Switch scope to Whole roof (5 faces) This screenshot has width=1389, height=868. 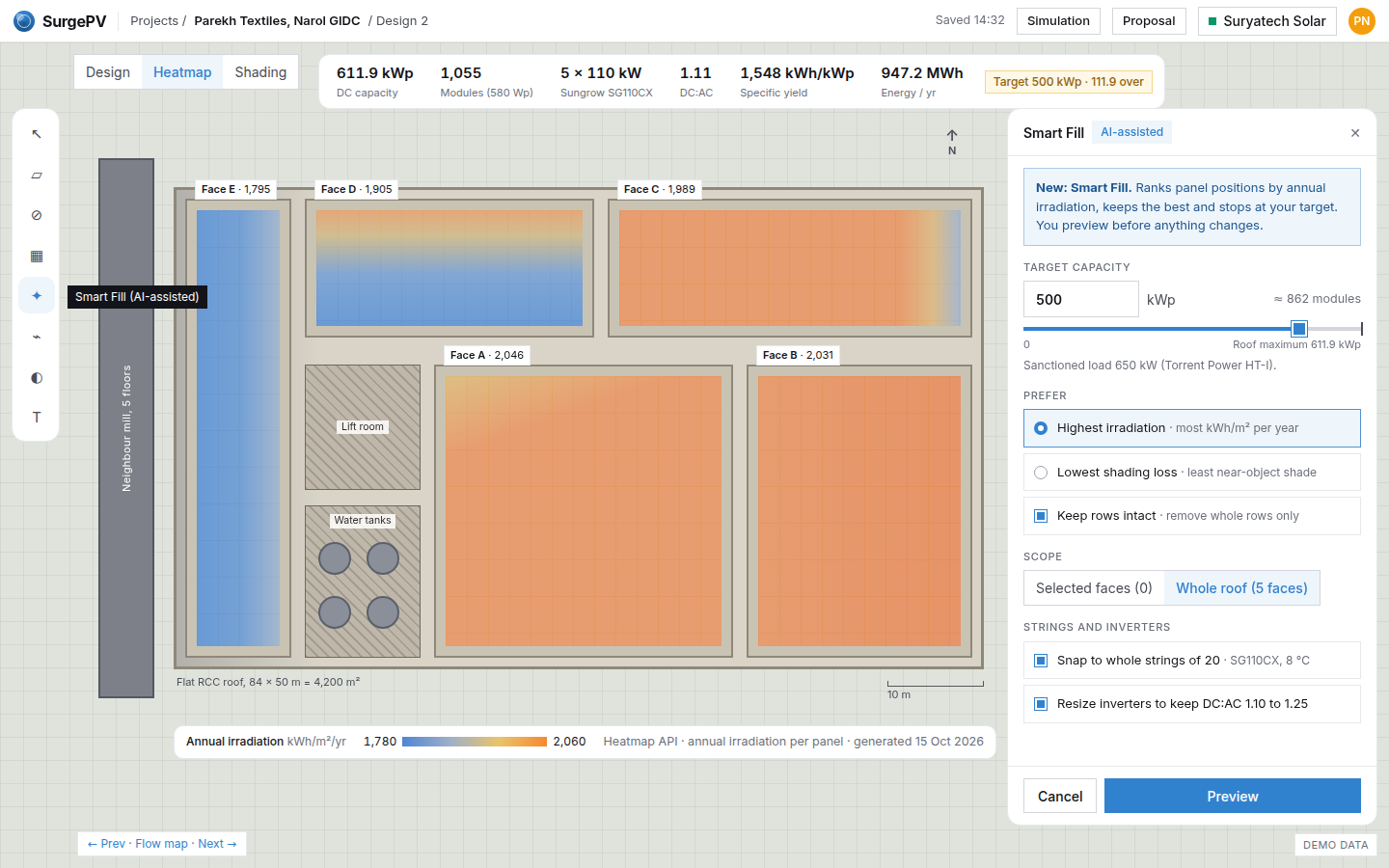(x=1241, y=588)
